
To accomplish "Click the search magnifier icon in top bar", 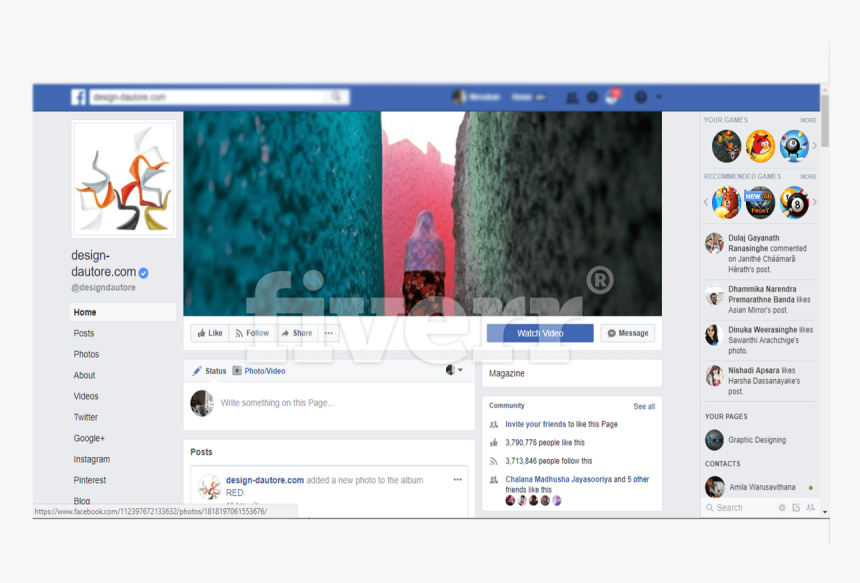I will click(336, 97).
